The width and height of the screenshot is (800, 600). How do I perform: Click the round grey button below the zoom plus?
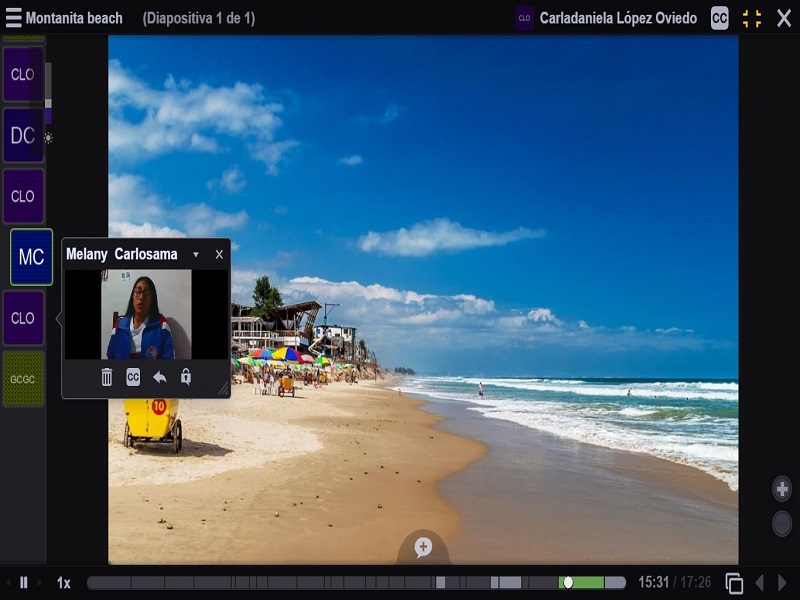coord(782,524)
